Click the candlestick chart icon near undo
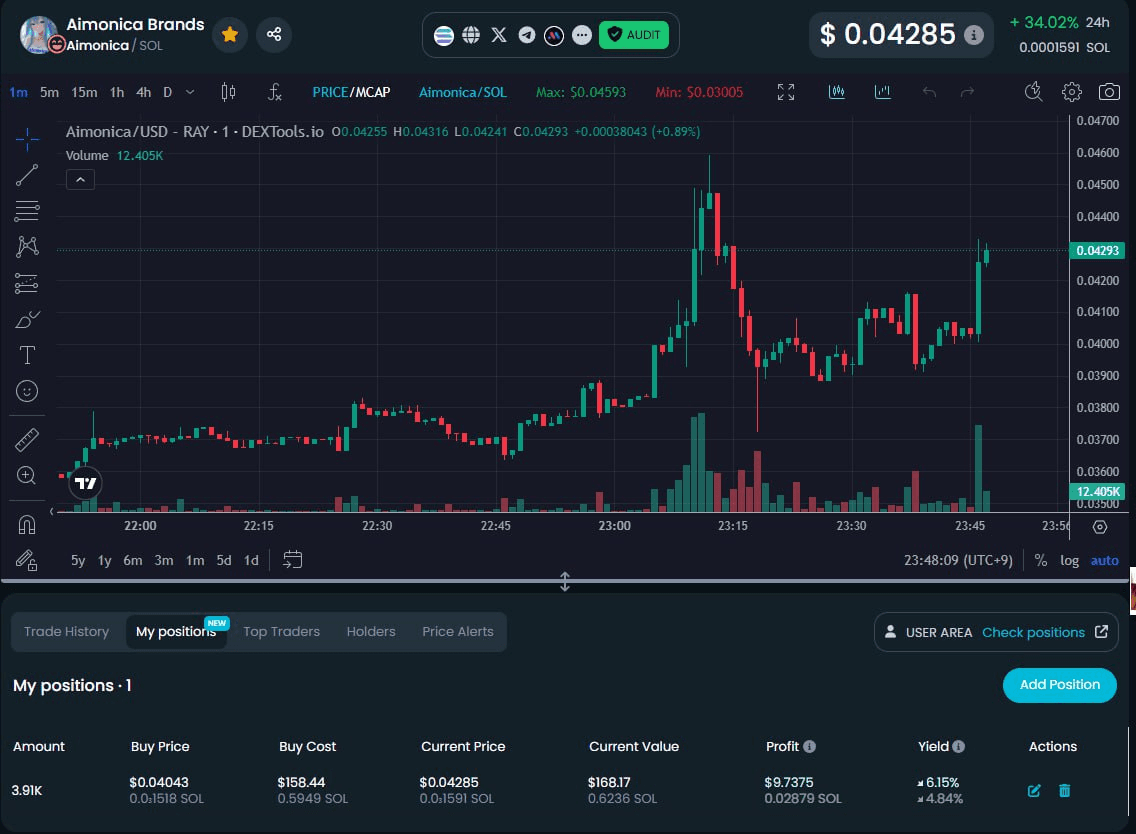Image resolution: width=1136 pixels, height=834 pixels. (x=837, y=92)
